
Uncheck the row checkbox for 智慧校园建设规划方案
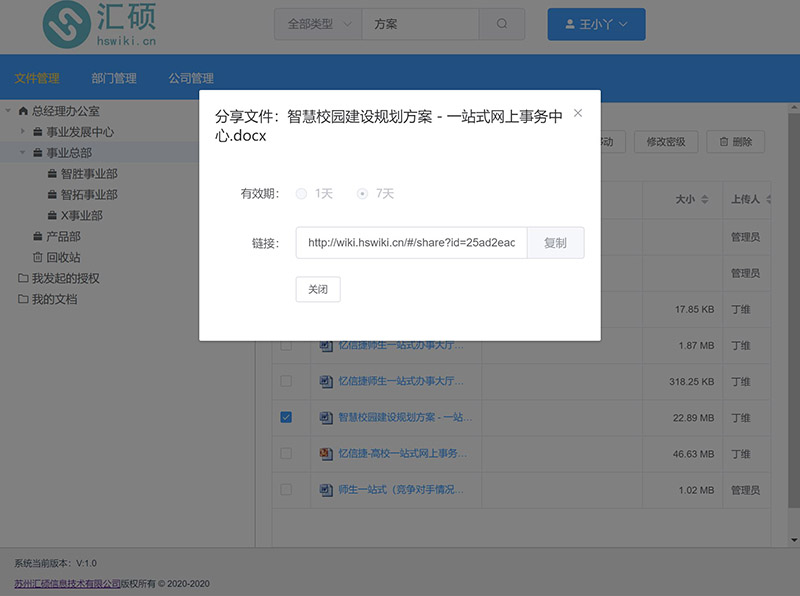[x=286, y=417]
